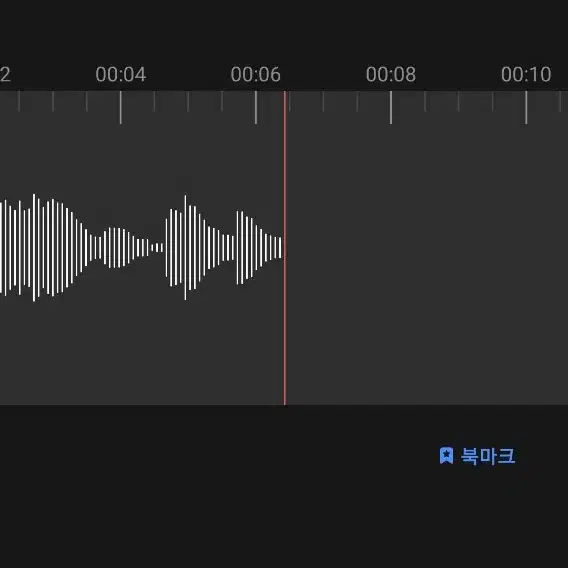This screenshot has width=568, height=568.
Task: Tap the 북마크 text button
Action: click(x=488, y=456)
